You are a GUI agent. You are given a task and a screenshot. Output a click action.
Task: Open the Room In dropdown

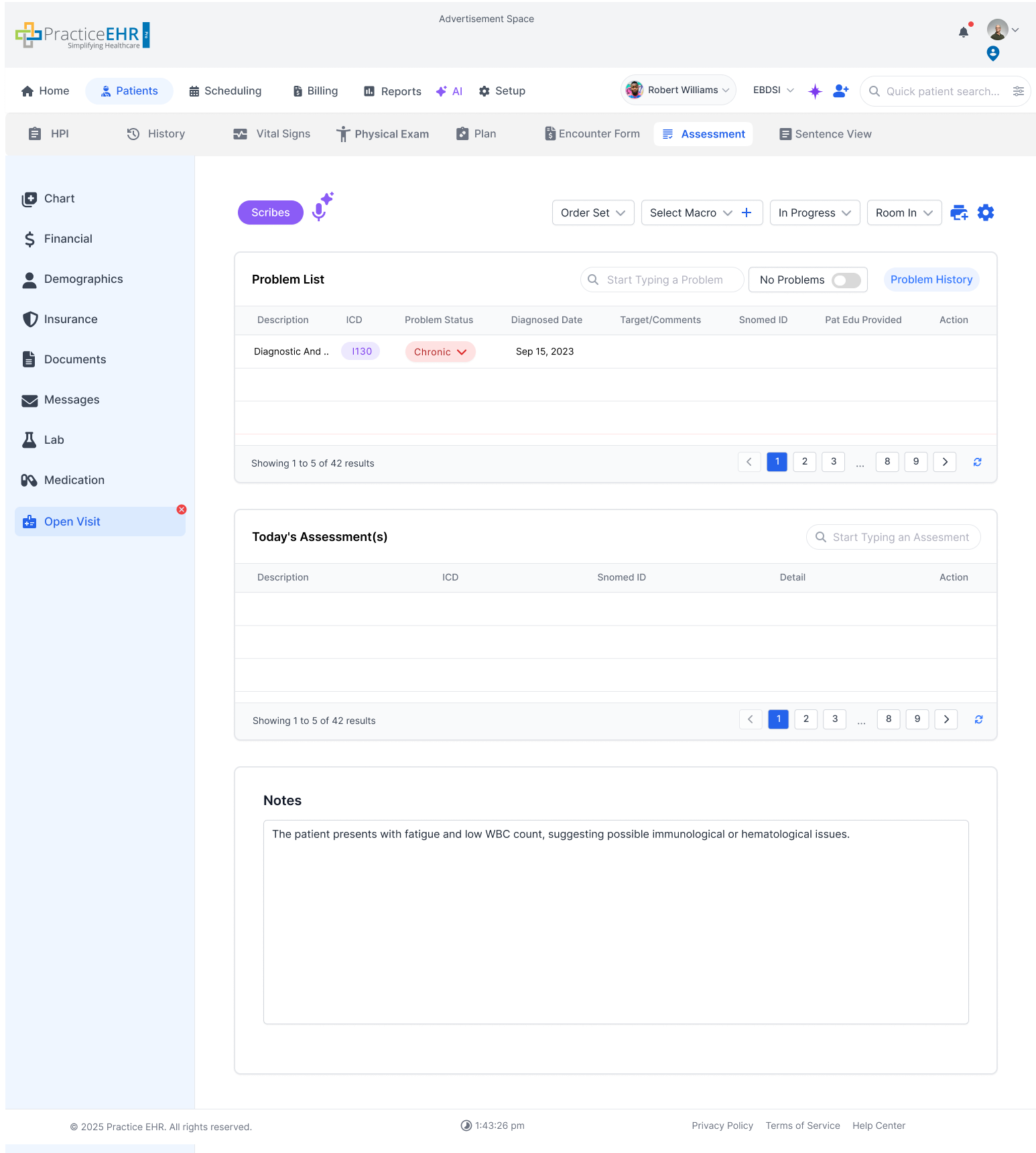(x=903, y=213)
